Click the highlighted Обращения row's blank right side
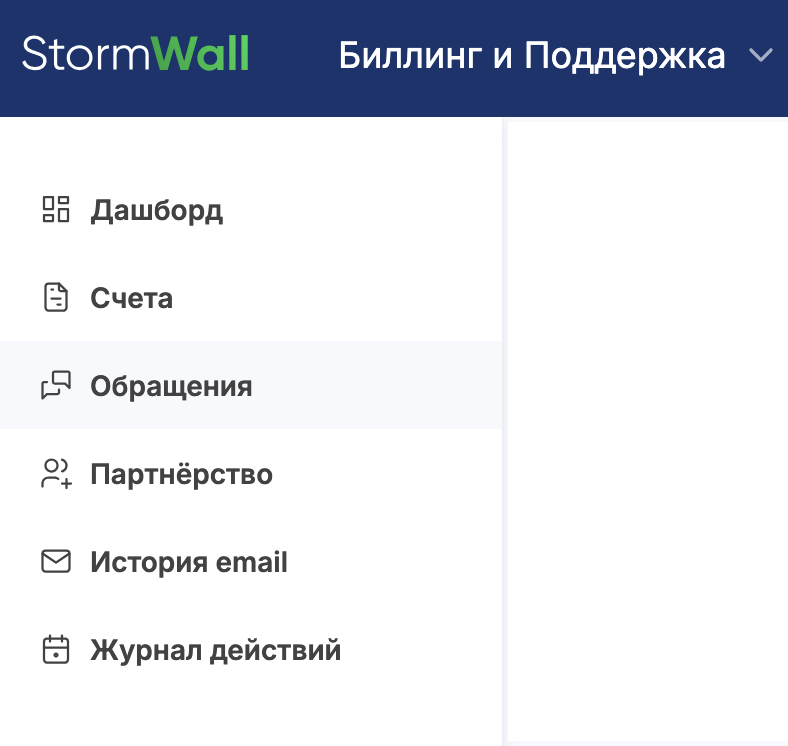 click(400, 386)
